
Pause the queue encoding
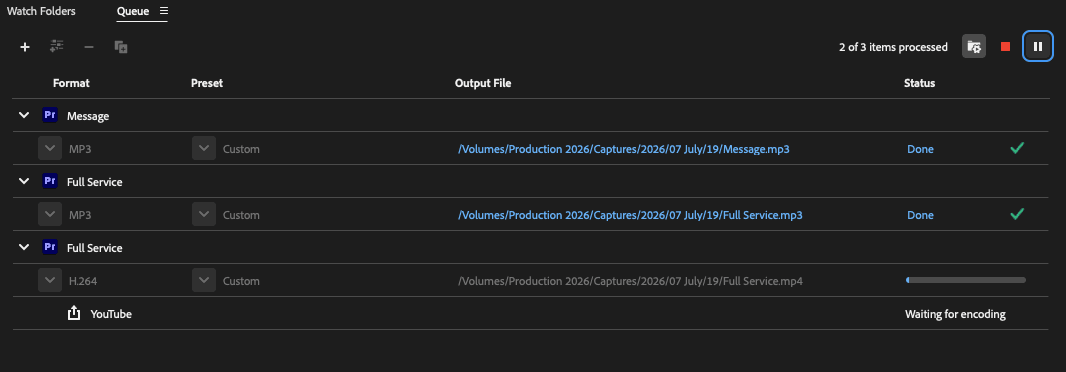pyautogui.click(x=1037, y=46)
